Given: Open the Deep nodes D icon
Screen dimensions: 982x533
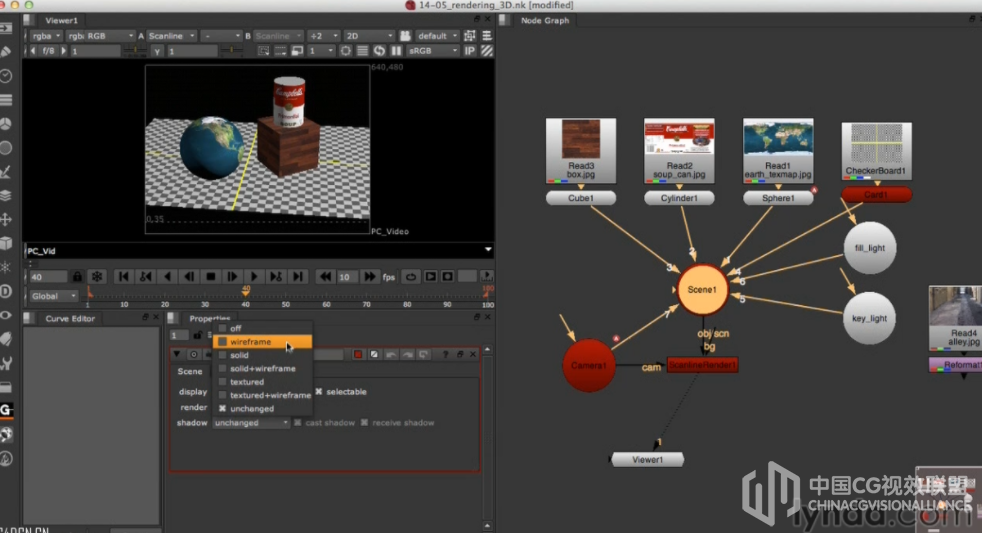Looking at the screenshot, I should pyautogui.click(x=6, y=291).
